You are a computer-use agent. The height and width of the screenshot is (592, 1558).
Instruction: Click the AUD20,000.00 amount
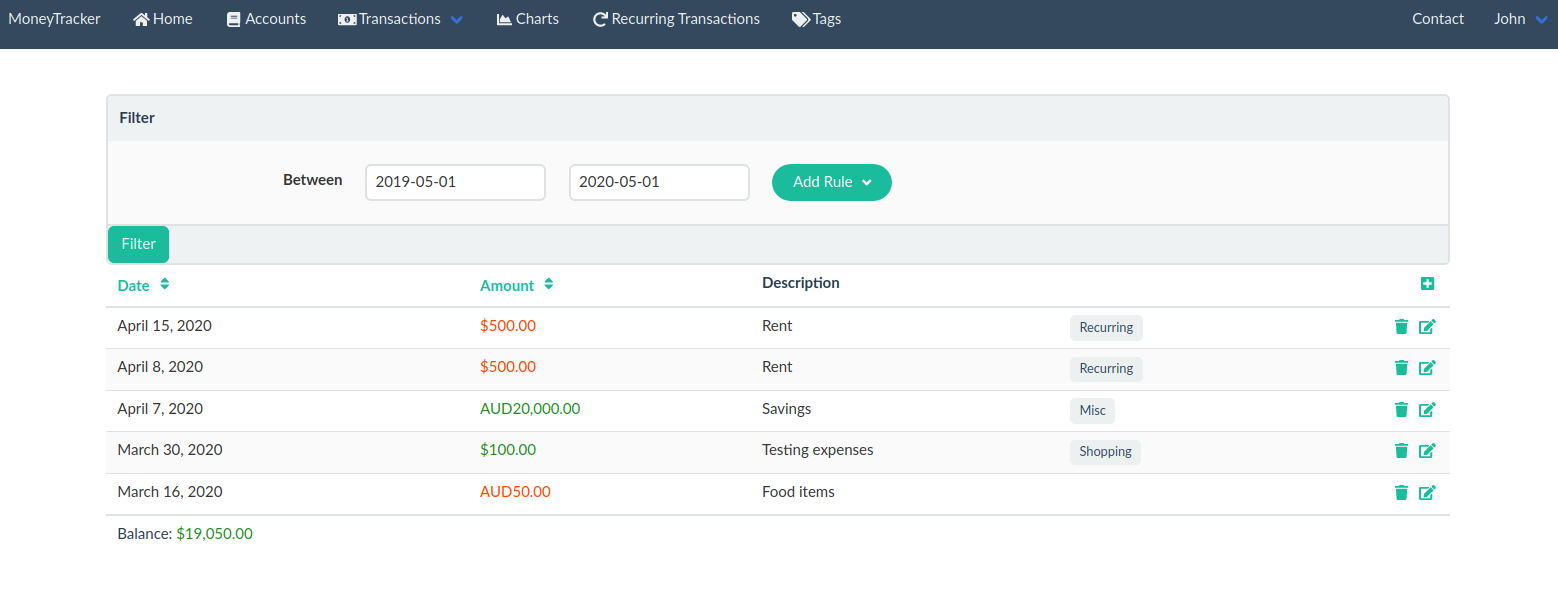click(530, 409)
